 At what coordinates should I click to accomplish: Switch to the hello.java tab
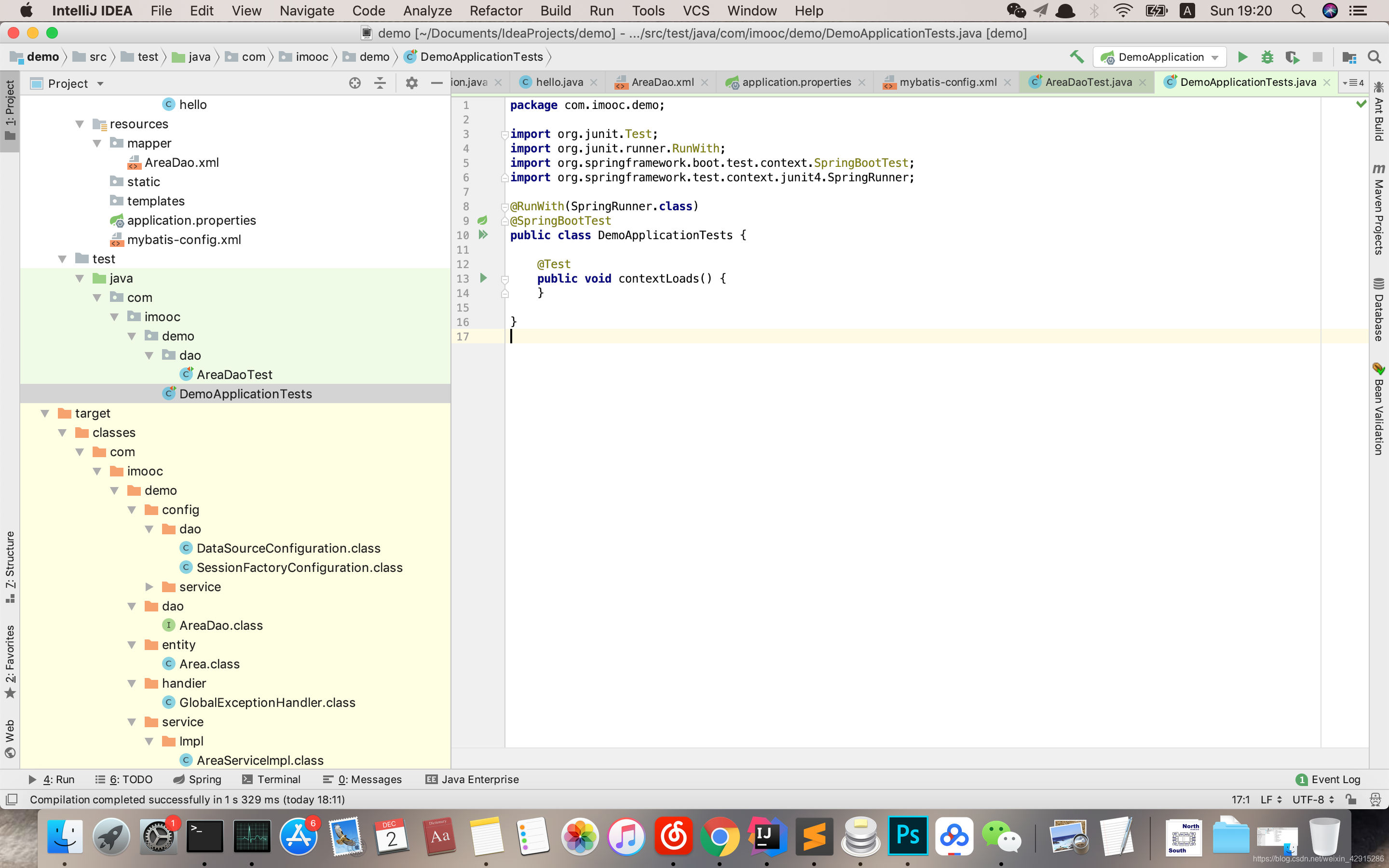[558, 82]
